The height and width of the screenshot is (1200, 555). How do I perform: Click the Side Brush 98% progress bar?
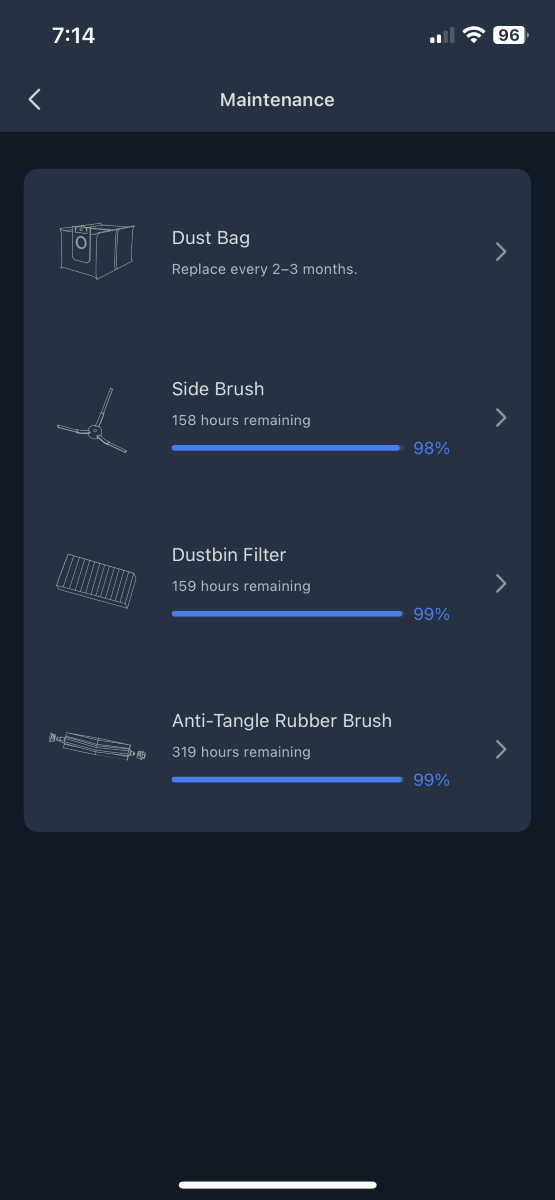coord(287,448)
